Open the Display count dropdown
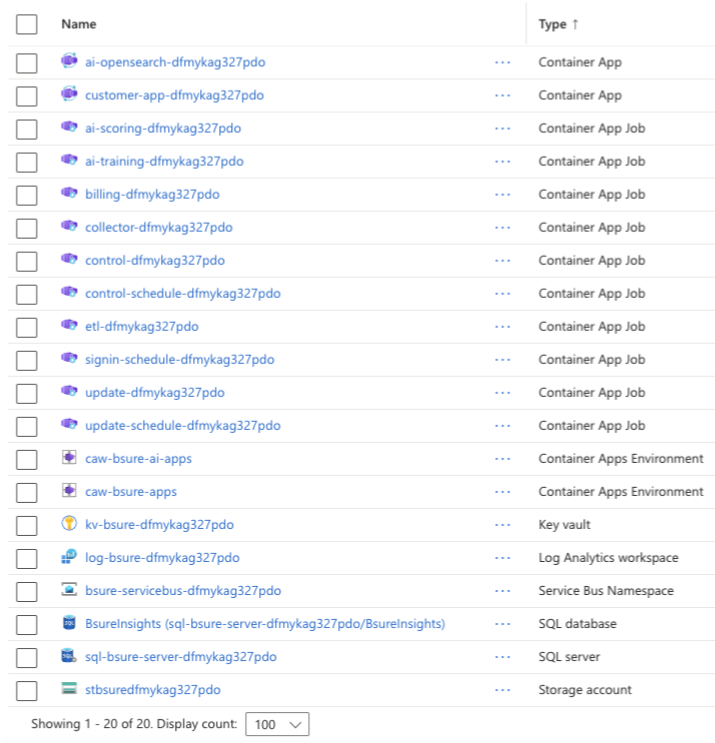 pos(277,724)
